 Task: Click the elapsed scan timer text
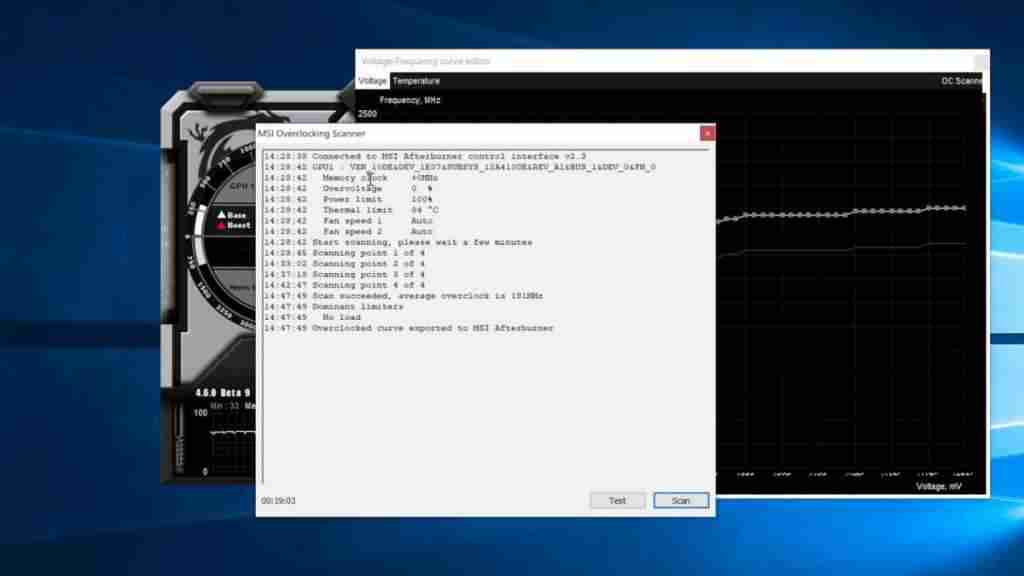coord(278,500)
